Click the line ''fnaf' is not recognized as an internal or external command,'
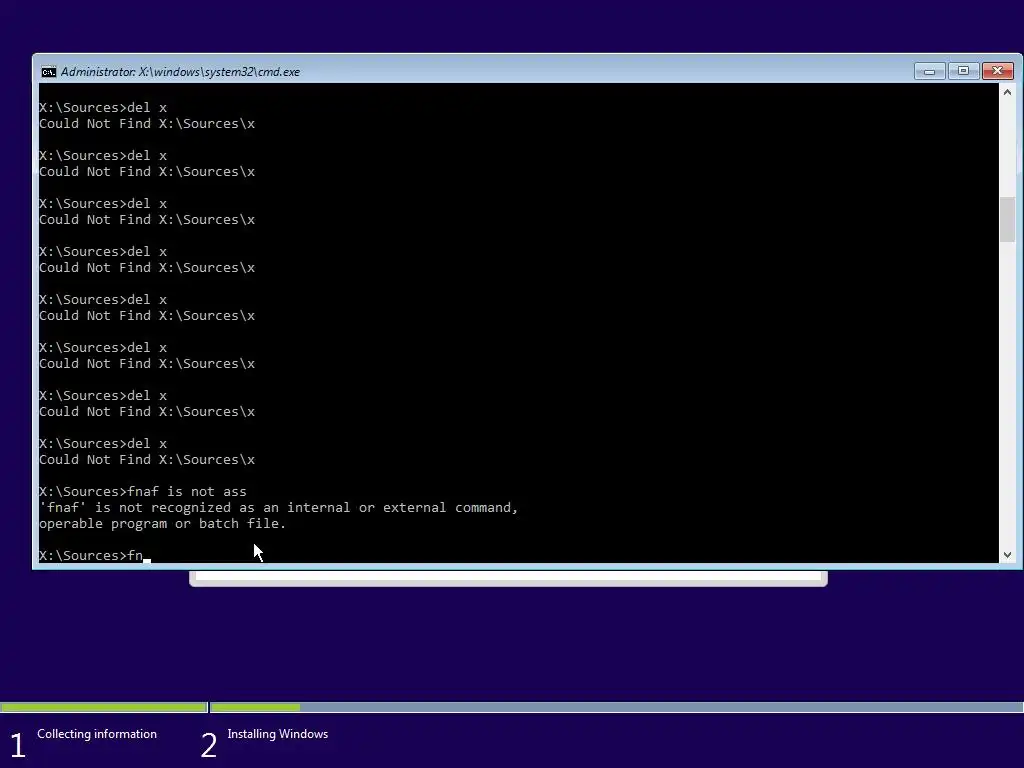Viewport: 1024px width, 768px height. point(279,507)
